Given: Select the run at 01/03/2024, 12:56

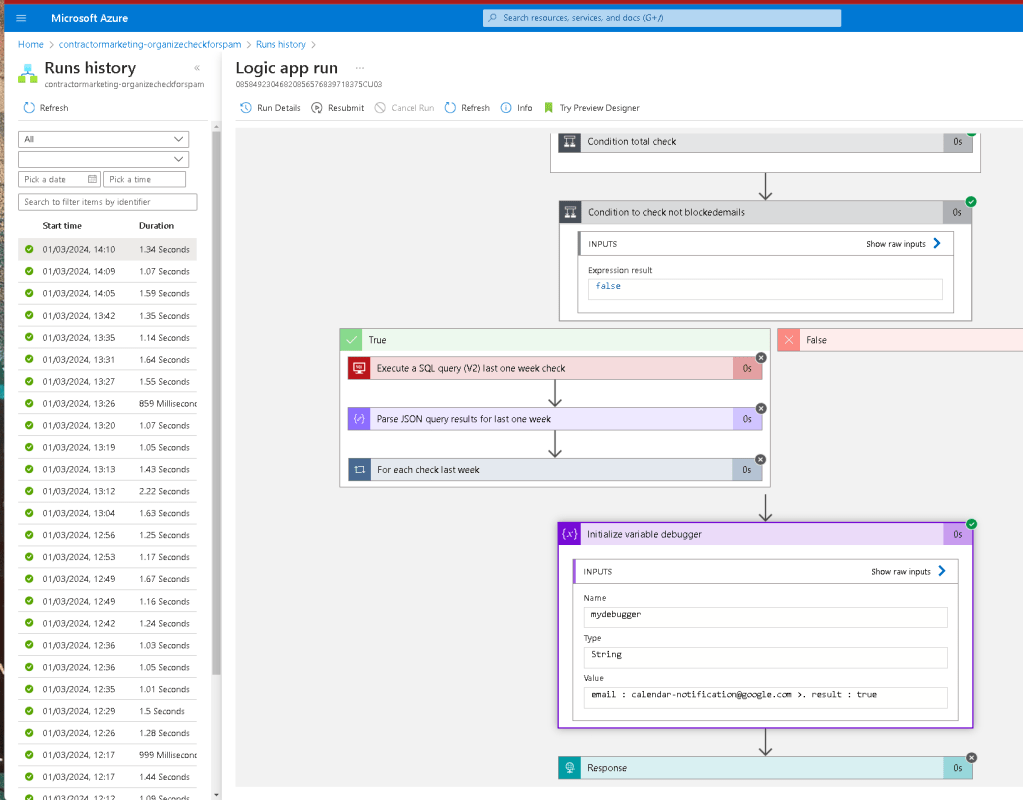Looking at the screenshot, I should (x=108, y=535).
